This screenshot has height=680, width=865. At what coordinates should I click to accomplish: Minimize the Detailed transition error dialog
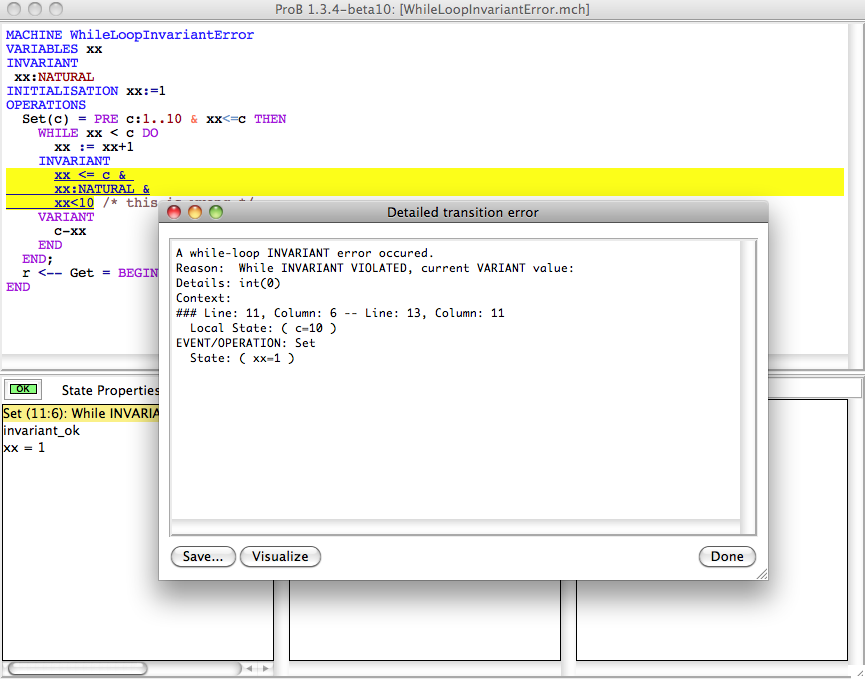(195, 212)
